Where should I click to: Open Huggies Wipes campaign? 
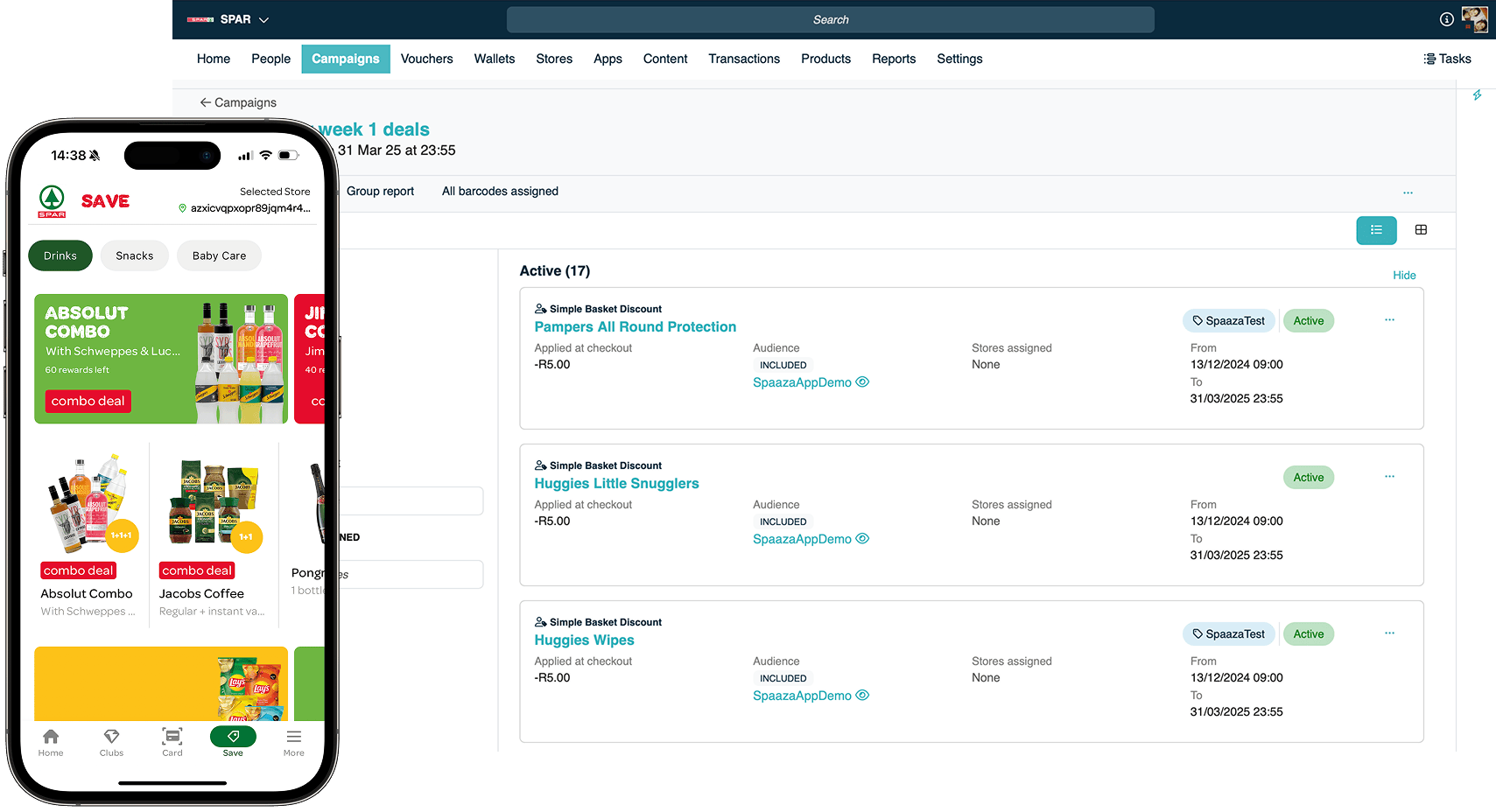coord(585,640)
